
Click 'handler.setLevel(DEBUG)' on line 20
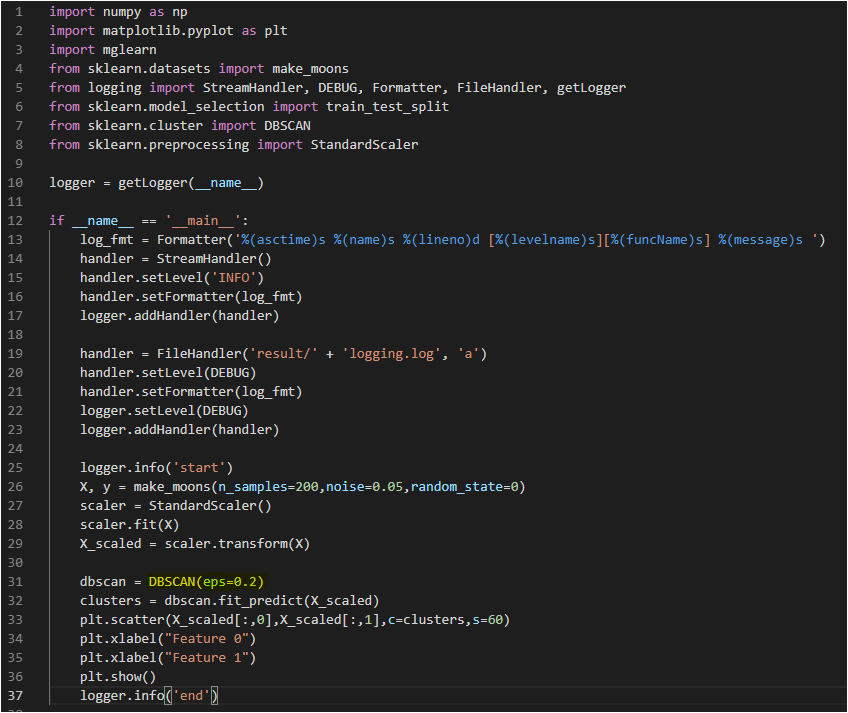coord(168,373)
